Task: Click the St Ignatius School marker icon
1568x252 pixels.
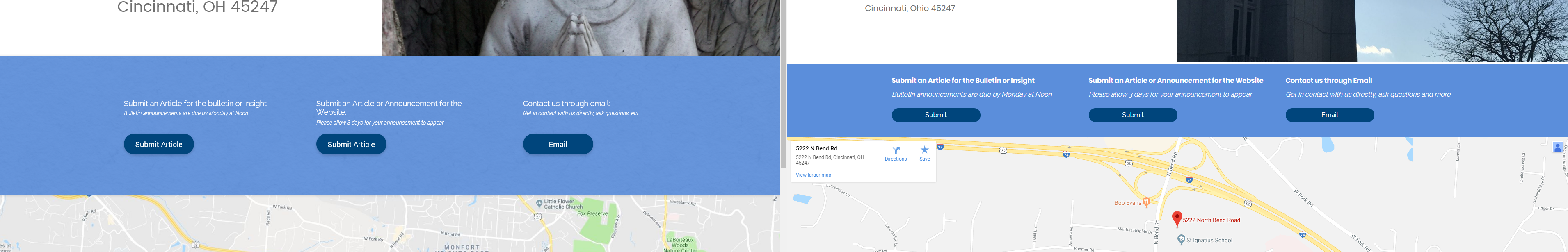Action: coord(1181,239)
